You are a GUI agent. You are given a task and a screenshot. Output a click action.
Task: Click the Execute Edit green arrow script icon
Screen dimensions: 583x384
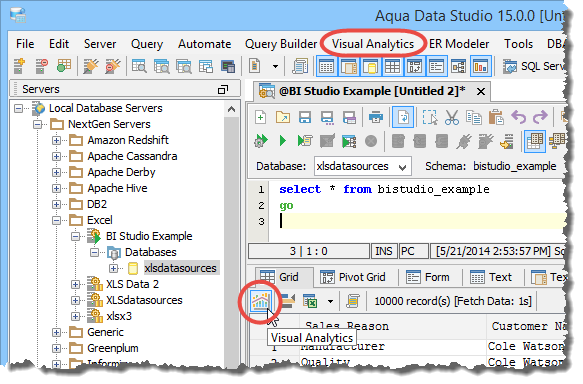click(305, 141)
